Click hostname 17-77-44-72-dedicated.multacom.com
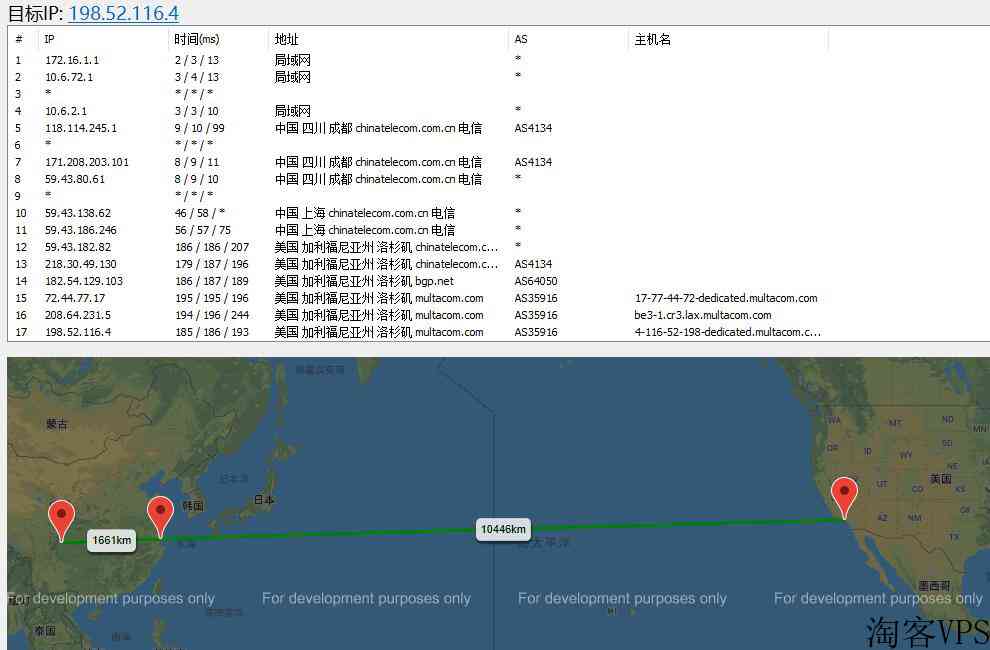The width and height of the screenshot is (990, 650). pos(725,299)
